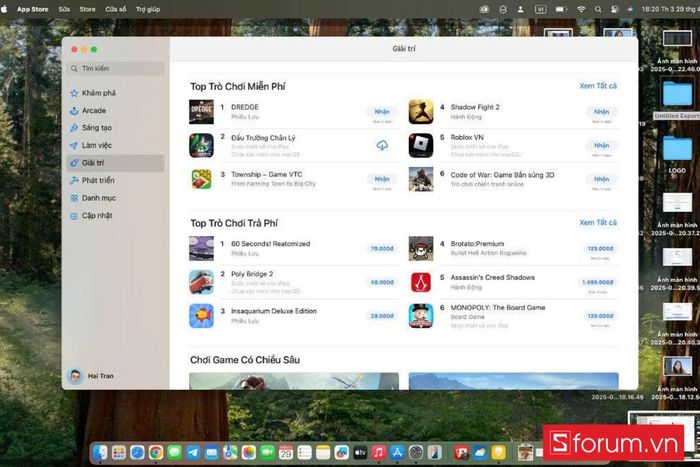Get Code of War with Nhận
Screen dimensions: 700x467
tap(601, 179)
